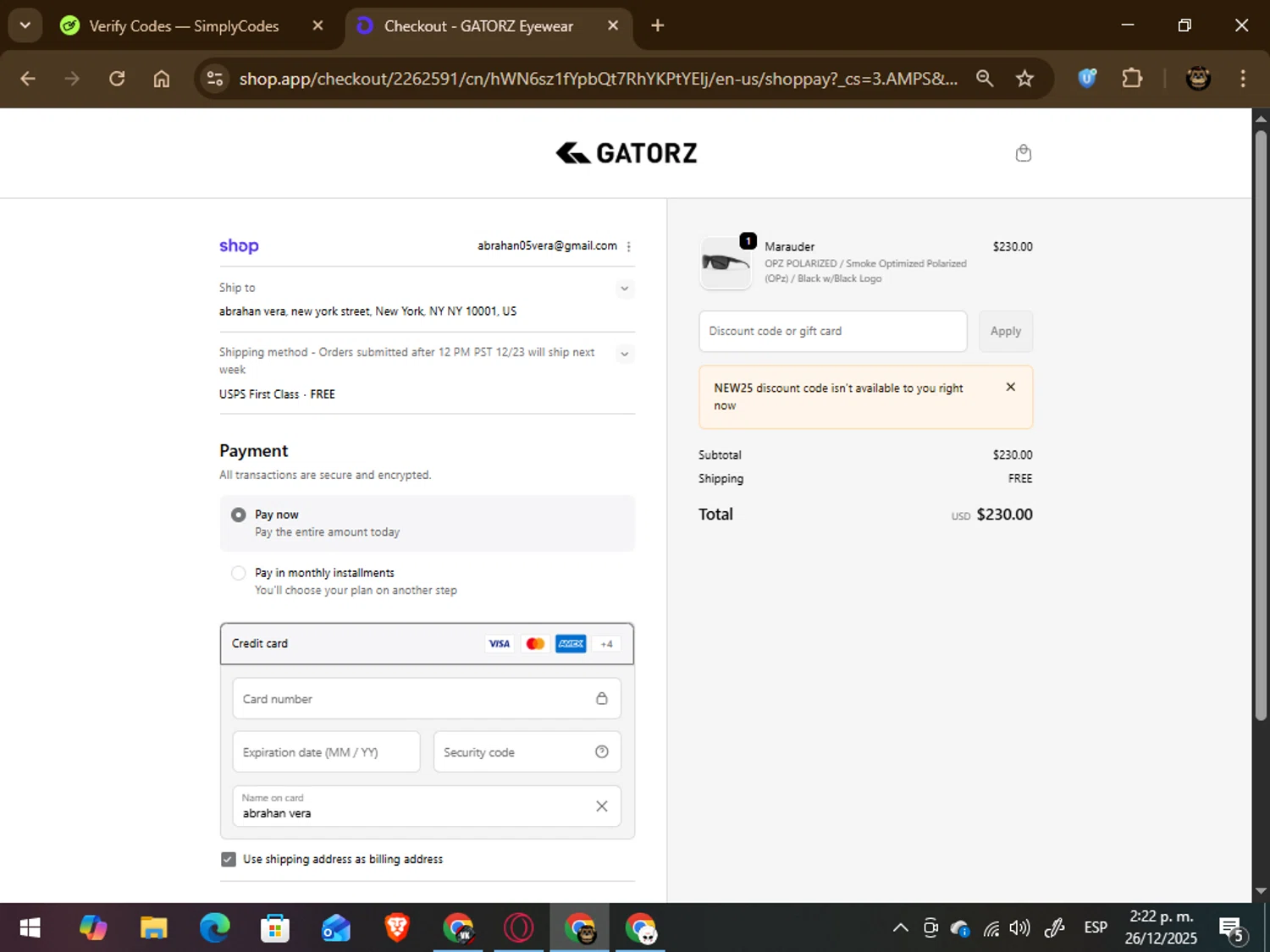Clear the Name on card field
1270x952 pixels.
pyautogui.click(x=601, y=806)
